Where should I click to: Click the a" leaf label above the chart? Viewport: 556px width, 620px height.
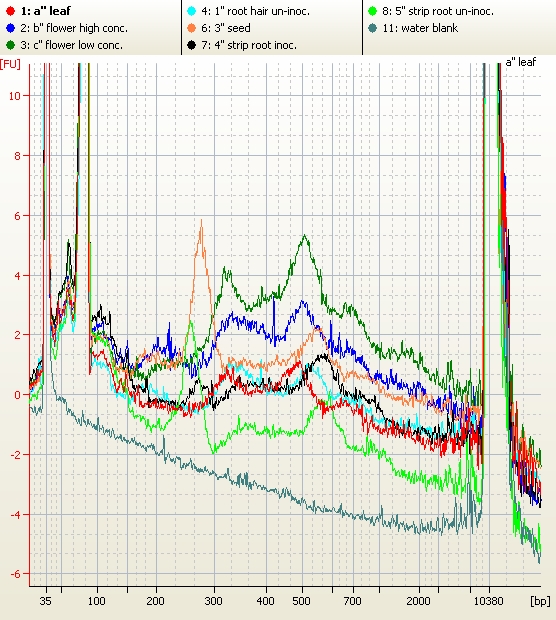point(520,62)
